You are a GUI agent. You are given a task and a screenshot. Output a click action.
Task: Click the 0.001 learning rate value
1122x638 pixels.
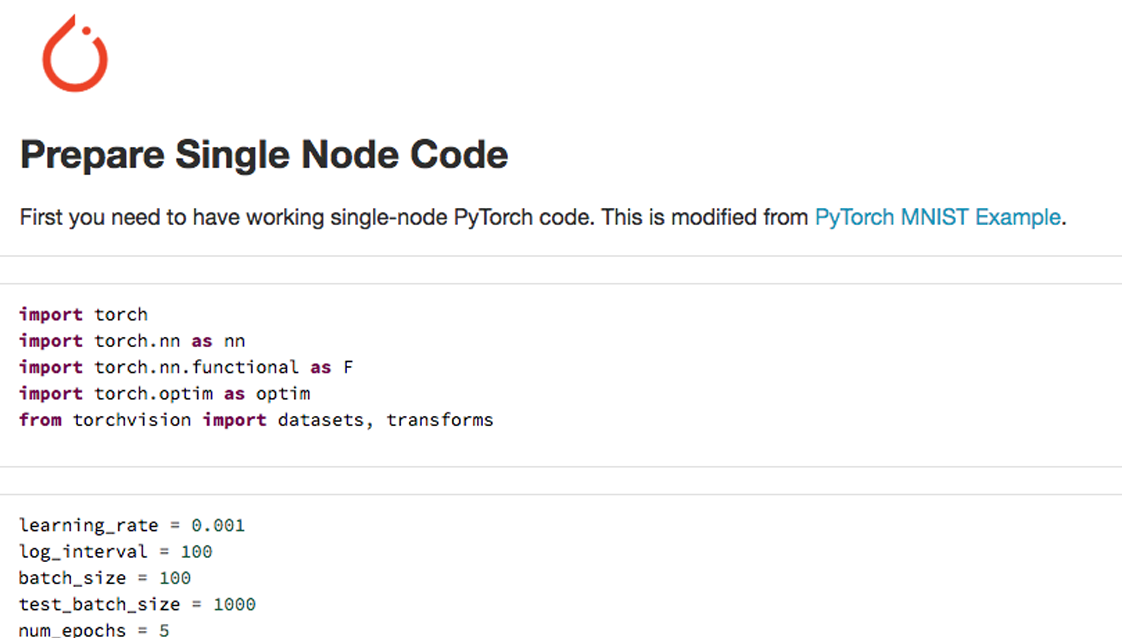(x=218, y=525)
